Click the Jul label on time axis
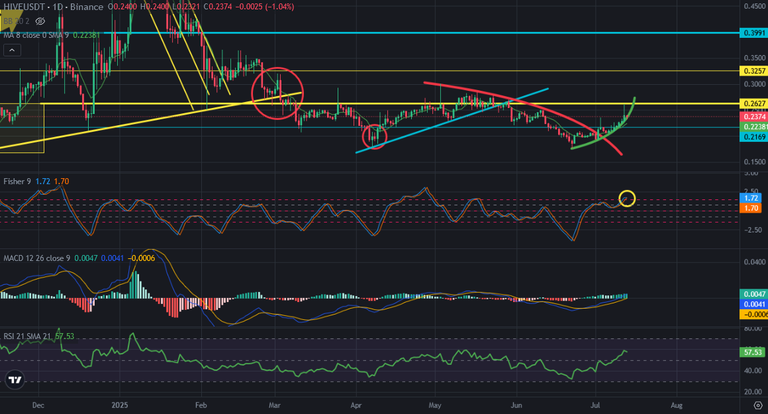The height and width of the screenshot is (414, 768). [x=595, y=405]
